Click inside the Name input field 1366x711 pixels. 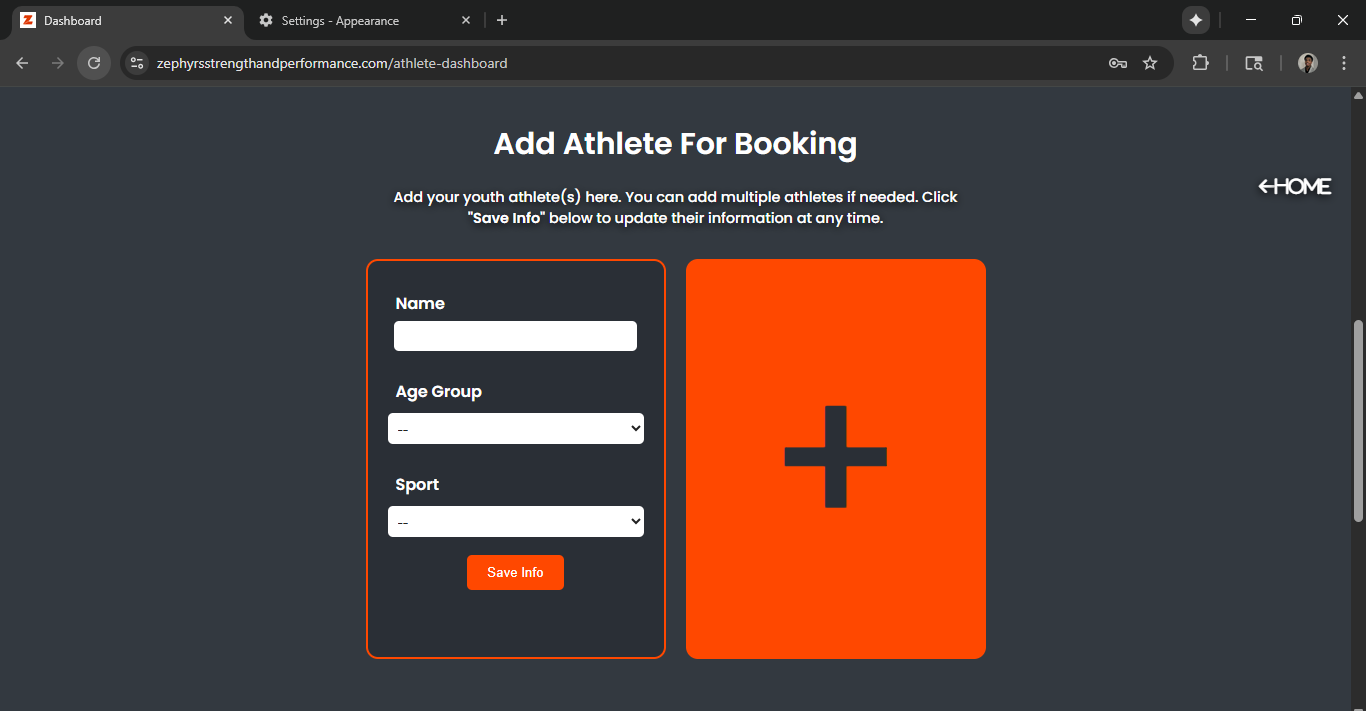point(515,336)
